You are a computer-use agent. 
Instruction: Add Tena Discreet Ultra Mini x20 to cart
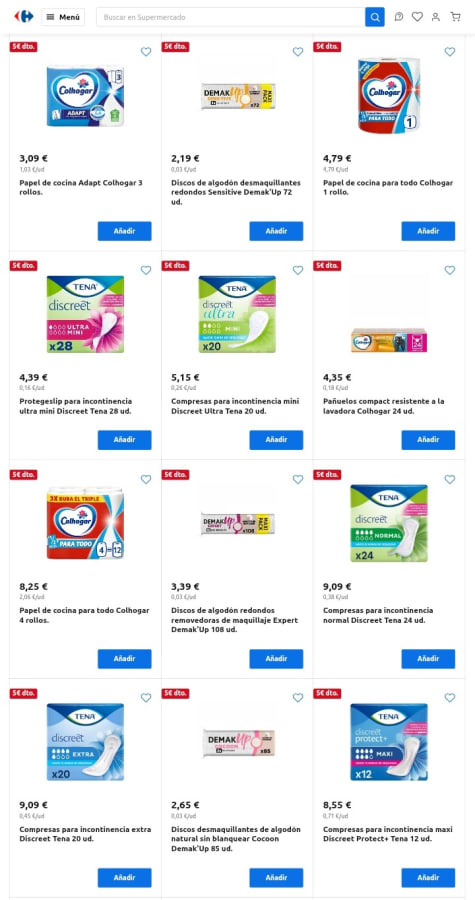coord(276,440)
